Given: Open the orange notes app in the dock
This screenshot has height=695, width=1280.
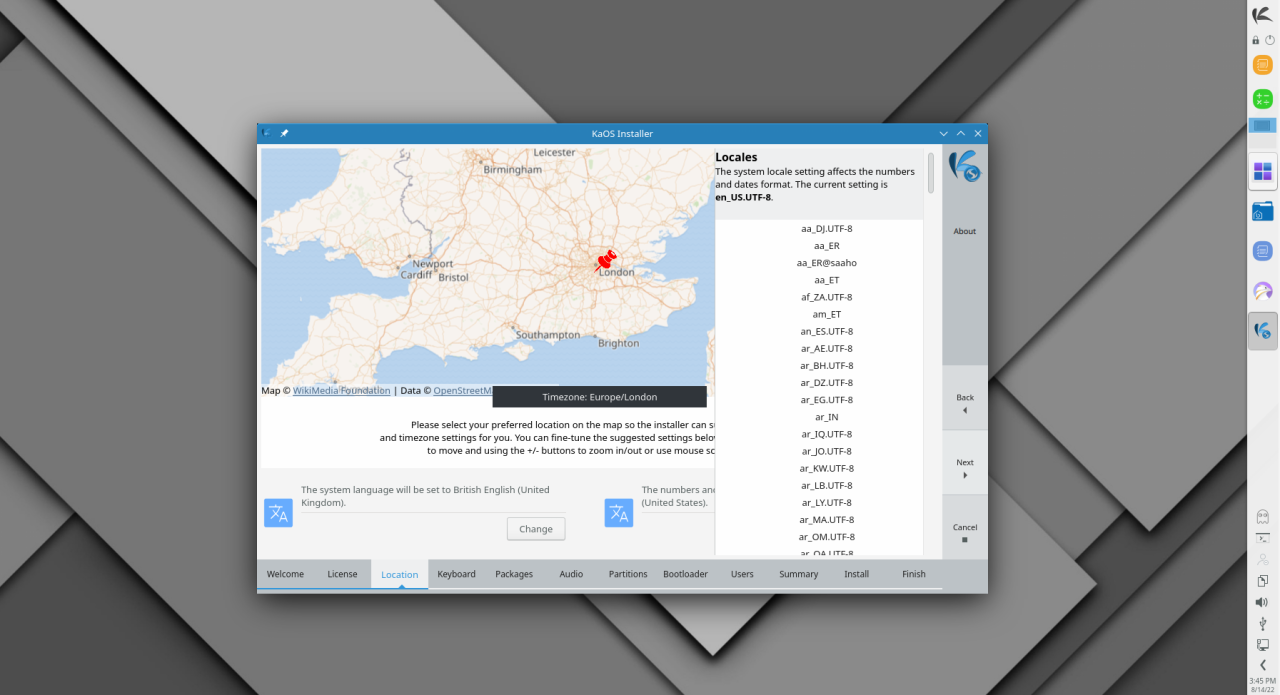Looking at the screenshot, I should click(1262, 65).
